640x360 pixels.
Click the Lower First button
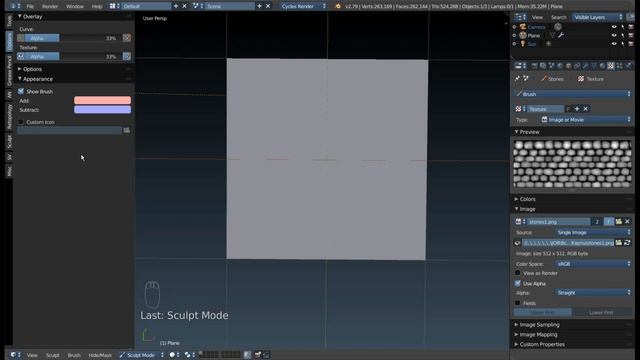pyautogui.click(x=602, y=313)
